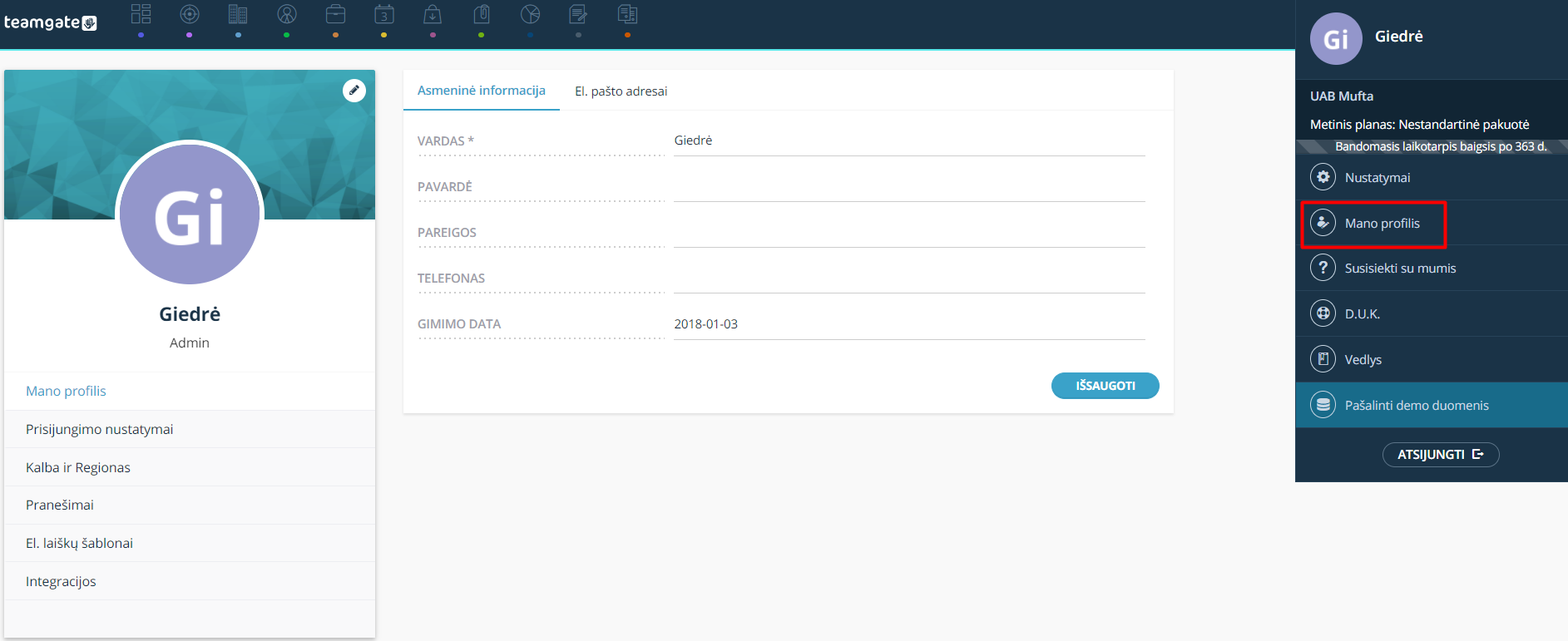Open the Leads target icon
Viewport: 1568px width, 641px height.
[190, 14]
